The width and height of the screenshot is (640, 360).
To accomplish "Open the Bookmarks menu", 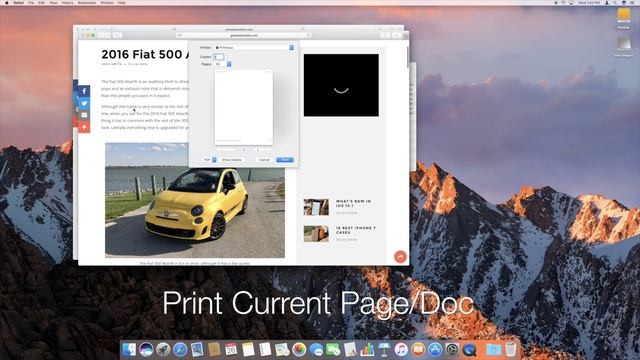I will (87, 2).
